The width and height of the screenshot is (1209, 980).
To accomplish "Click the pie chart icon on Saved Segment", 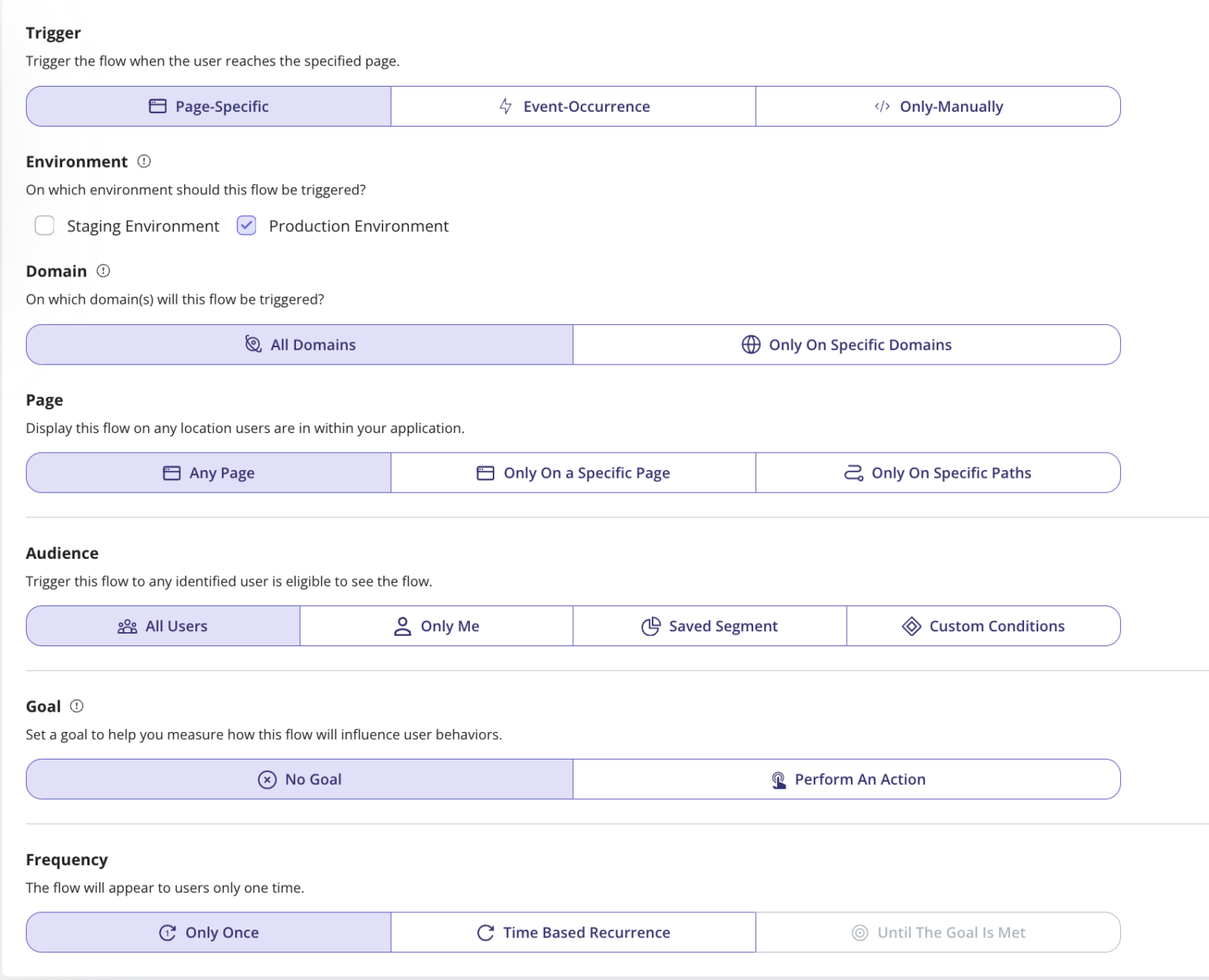I will [x=650, y=626].
